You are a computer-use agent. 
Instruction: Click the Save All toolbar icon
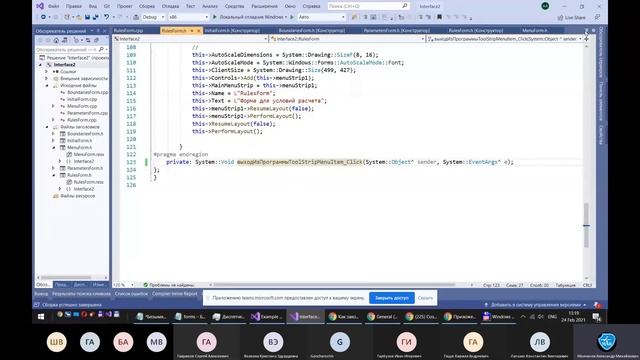[x=96, y=17]
